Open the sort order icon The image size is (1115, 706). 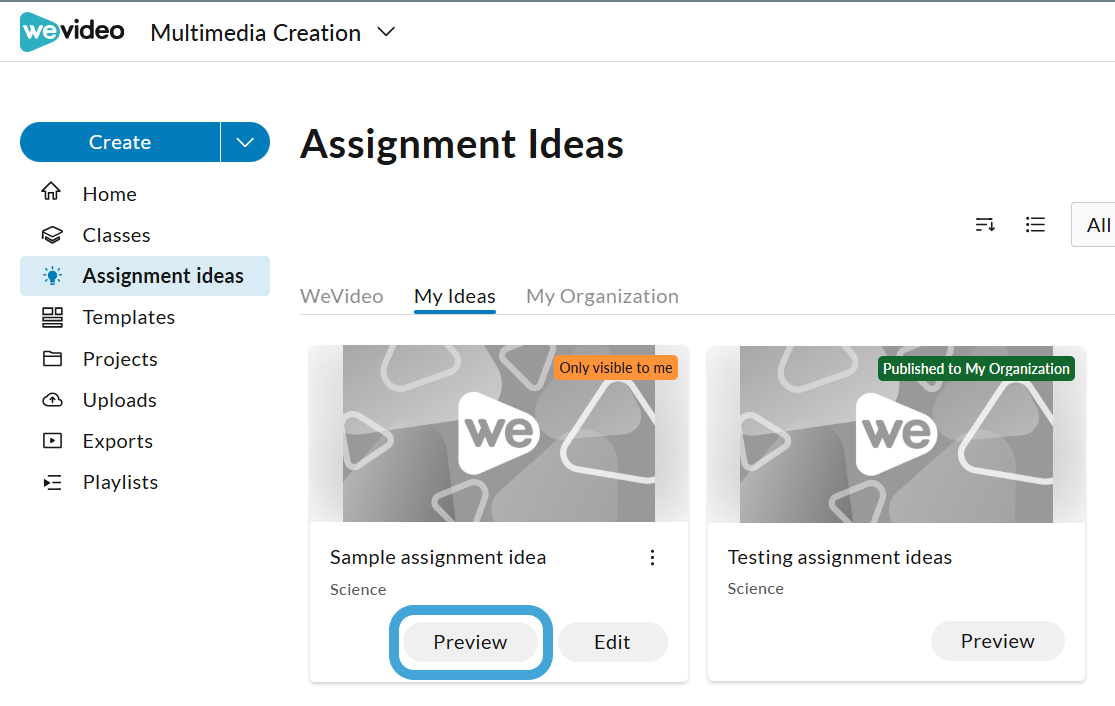(x=985, y=225)
